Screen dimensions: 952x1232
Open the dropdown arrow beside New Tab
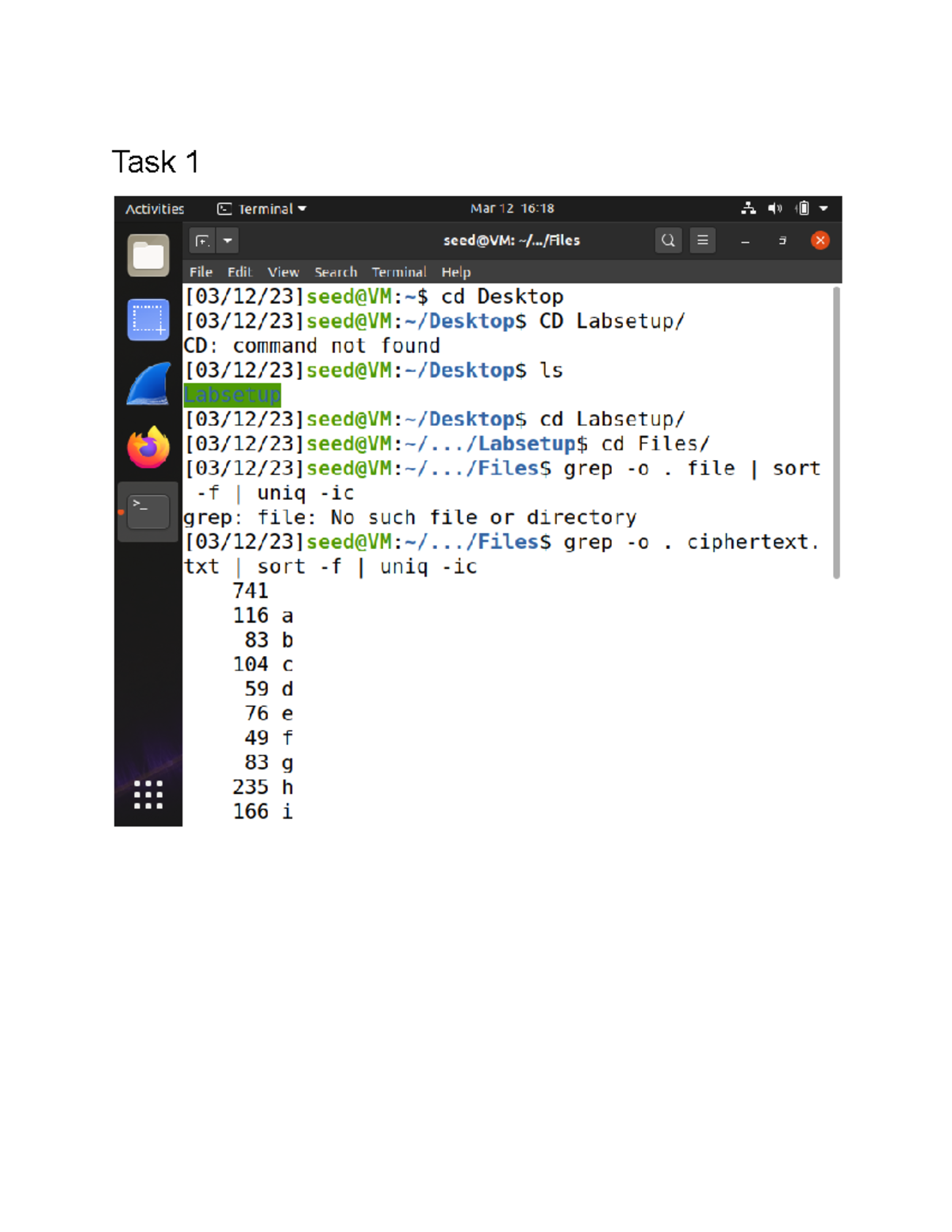[x=228, y=240]
